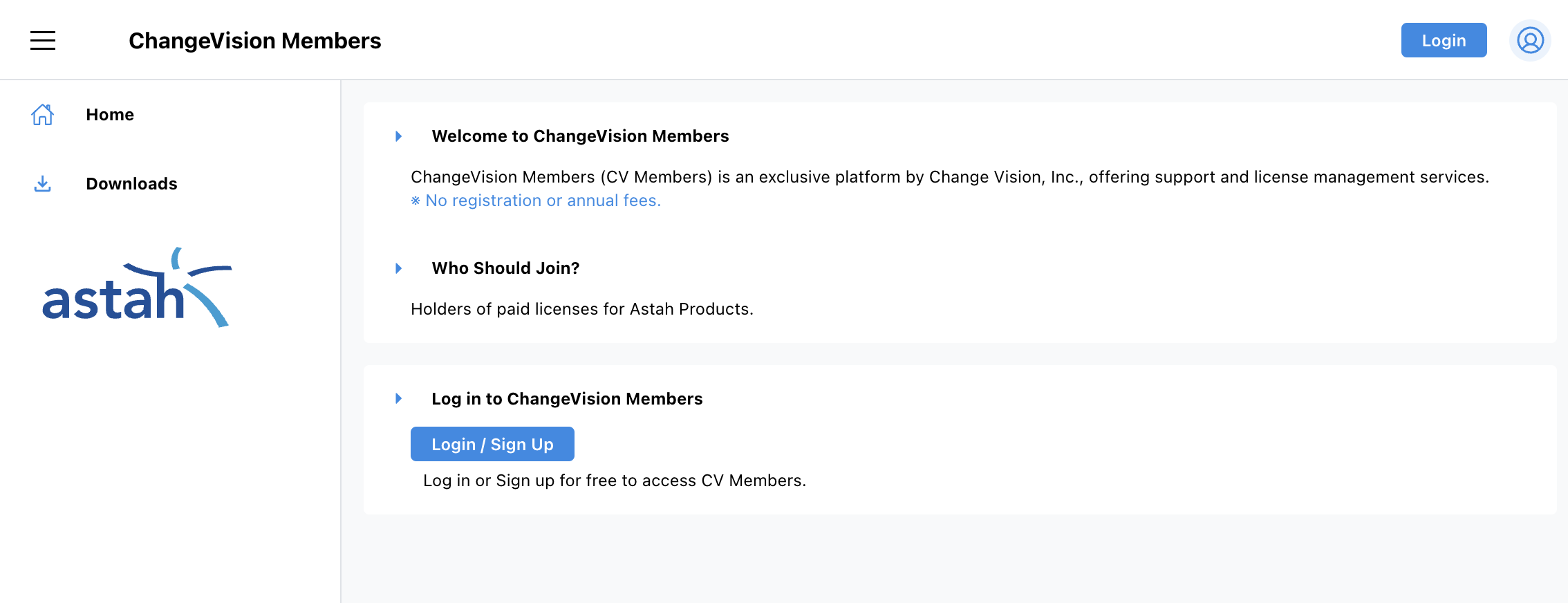Open the hamburger navigation menu
This screenshot has height=603, width=1568.
pos(43,41)
